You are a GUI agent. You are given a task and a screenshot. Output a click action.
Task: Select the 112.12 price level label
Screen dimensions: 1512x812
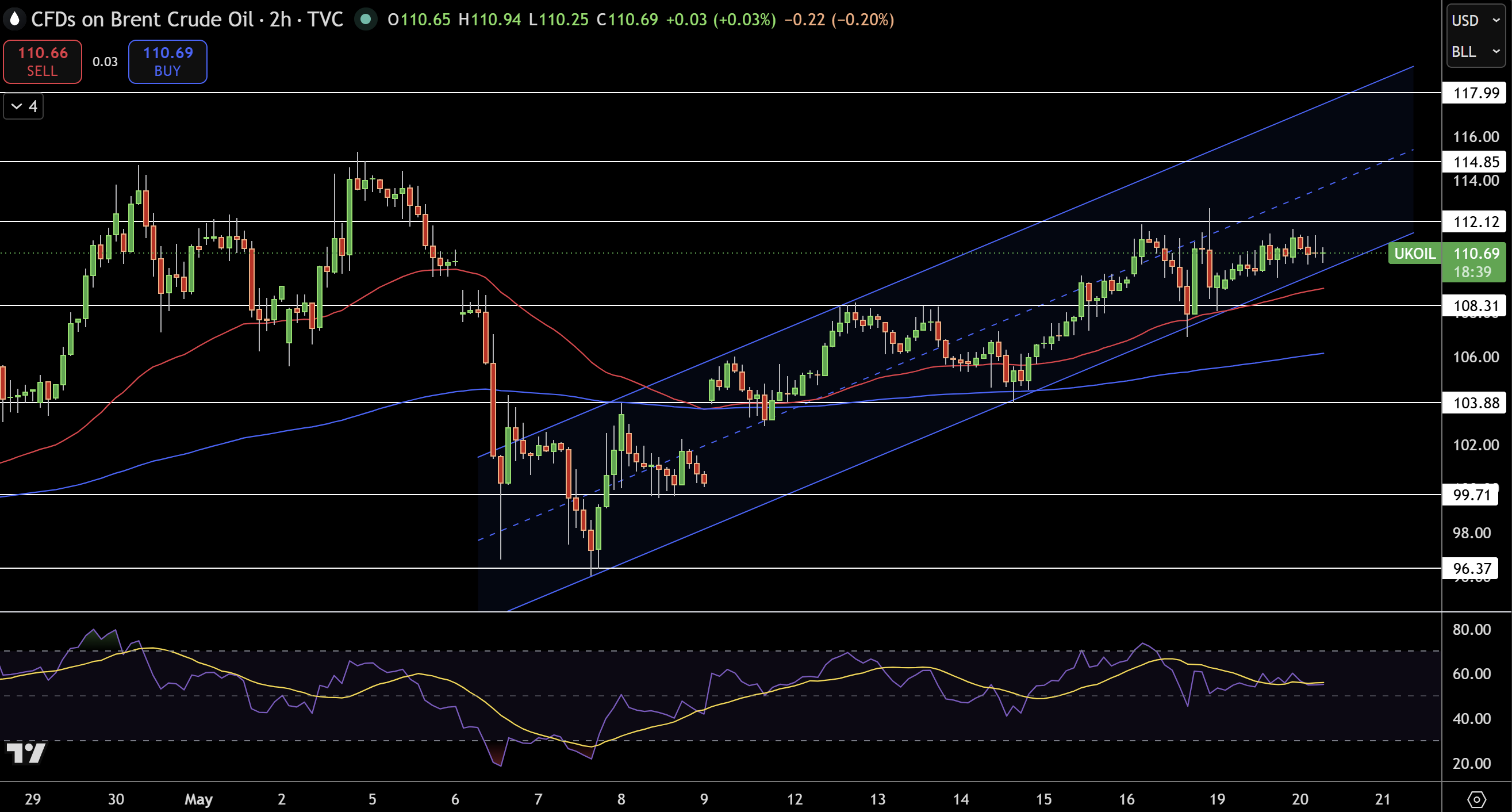(1475, 221)
